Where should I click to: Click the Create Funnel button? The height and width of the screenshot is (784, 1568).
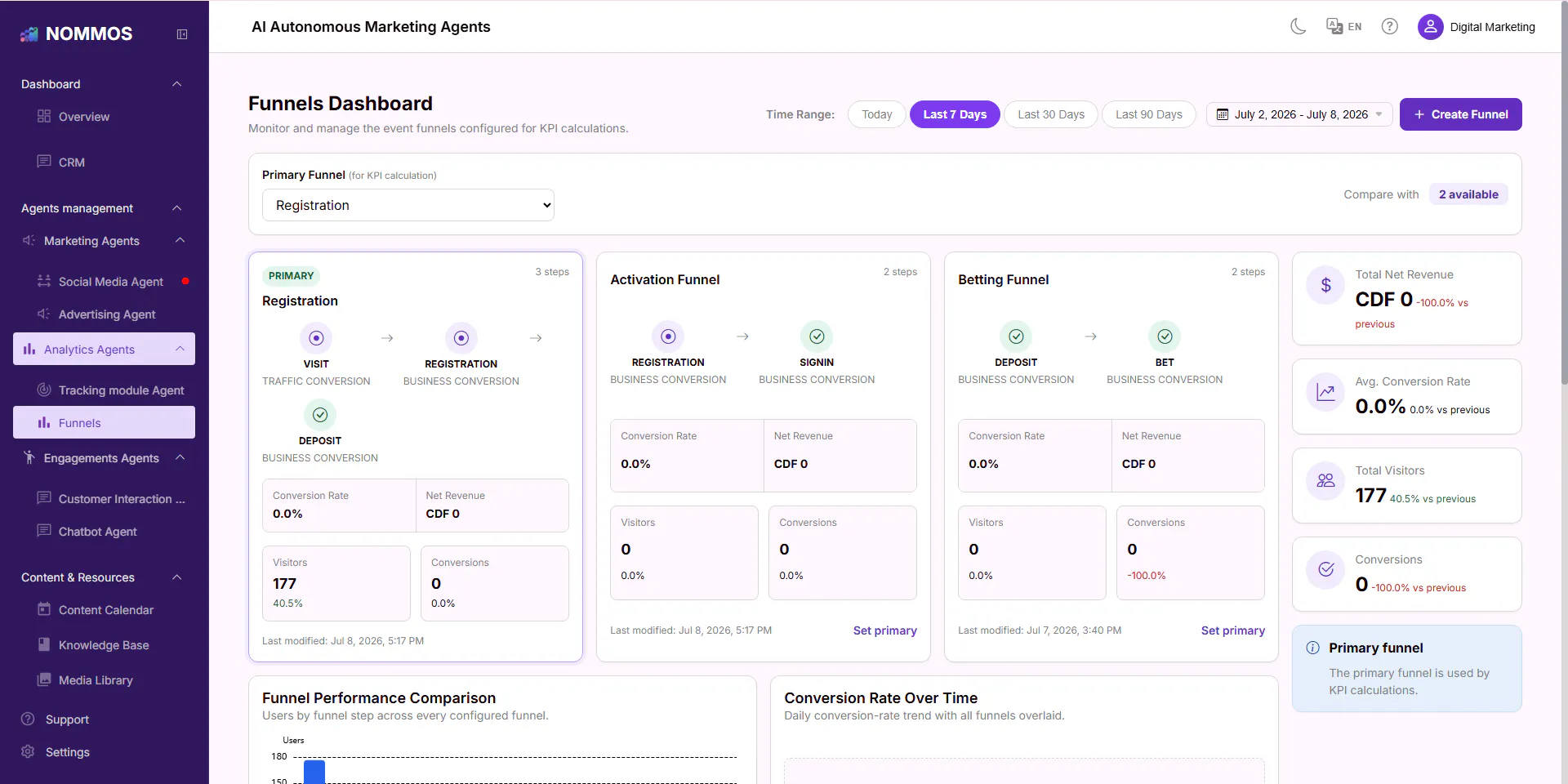(x=1460, y=114)
